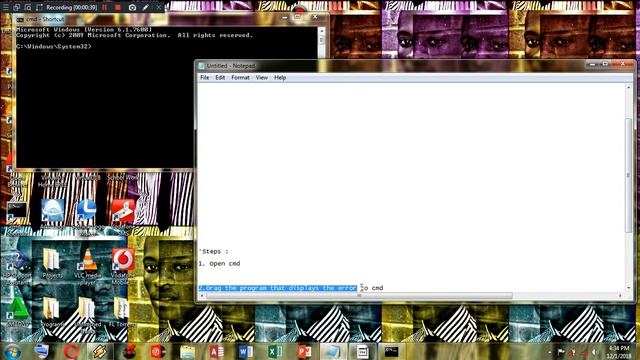This screenshot has height=360, width=640.
Task: Open the VLC media player desktop shortcut
Action: [x=87, y=265]
